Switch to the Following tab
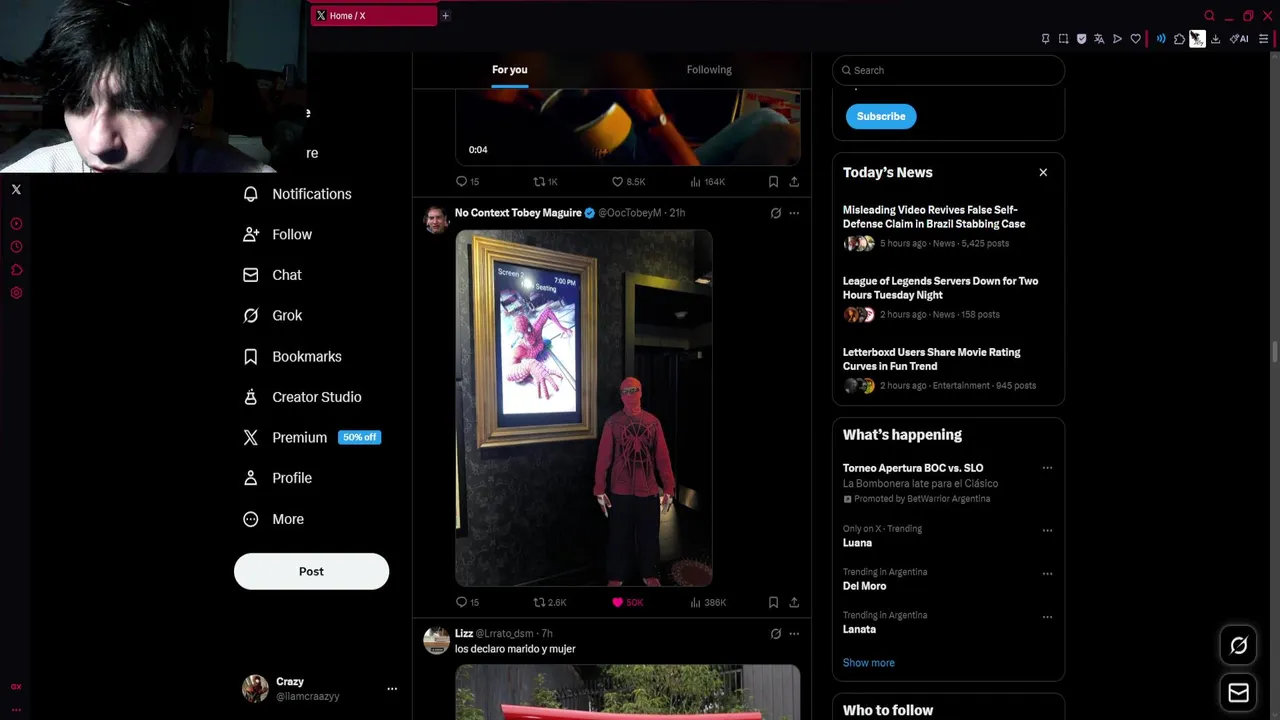 pos(709,69)
